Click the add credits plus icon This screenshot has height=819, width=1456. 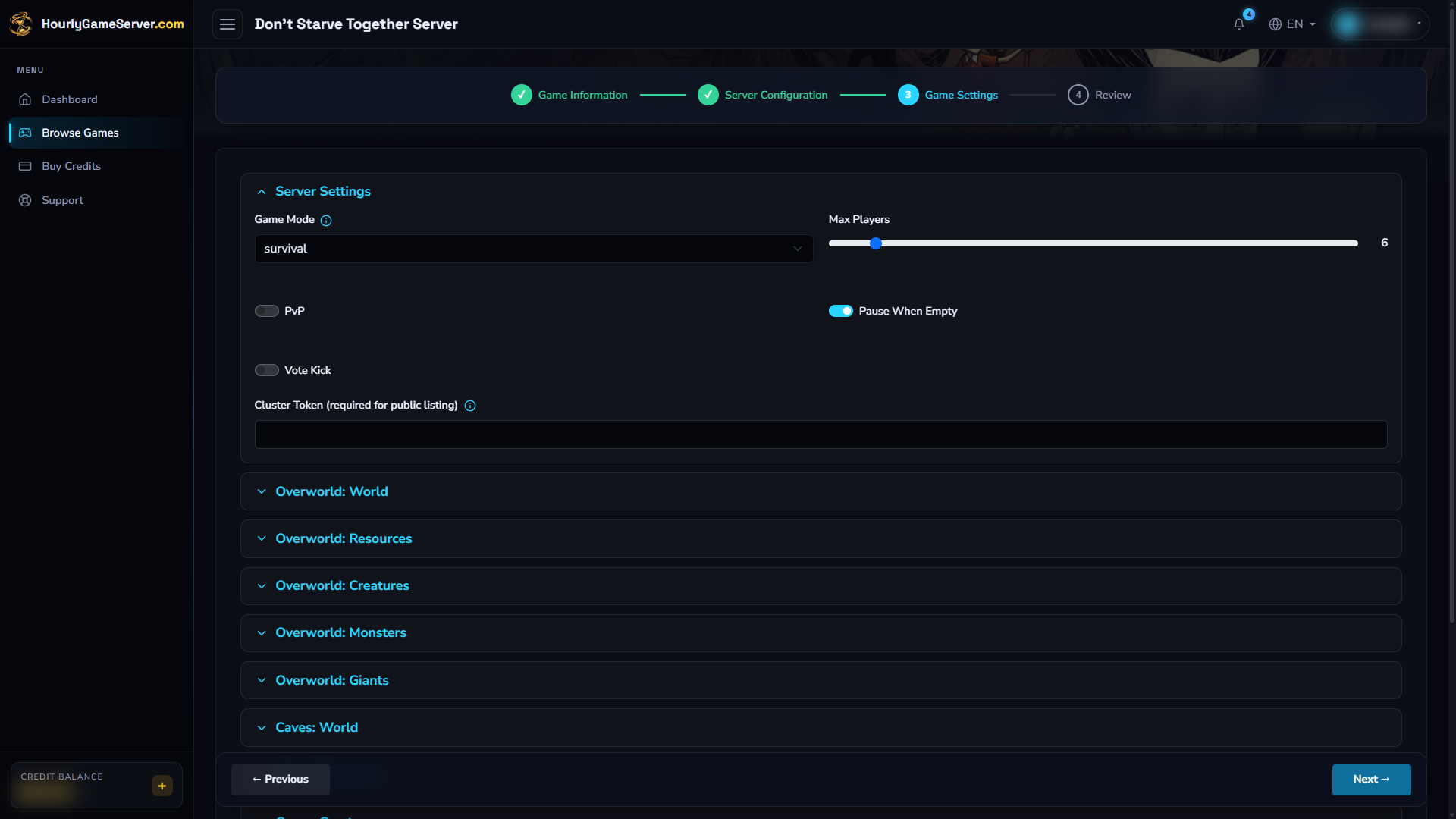click(162, 786)
